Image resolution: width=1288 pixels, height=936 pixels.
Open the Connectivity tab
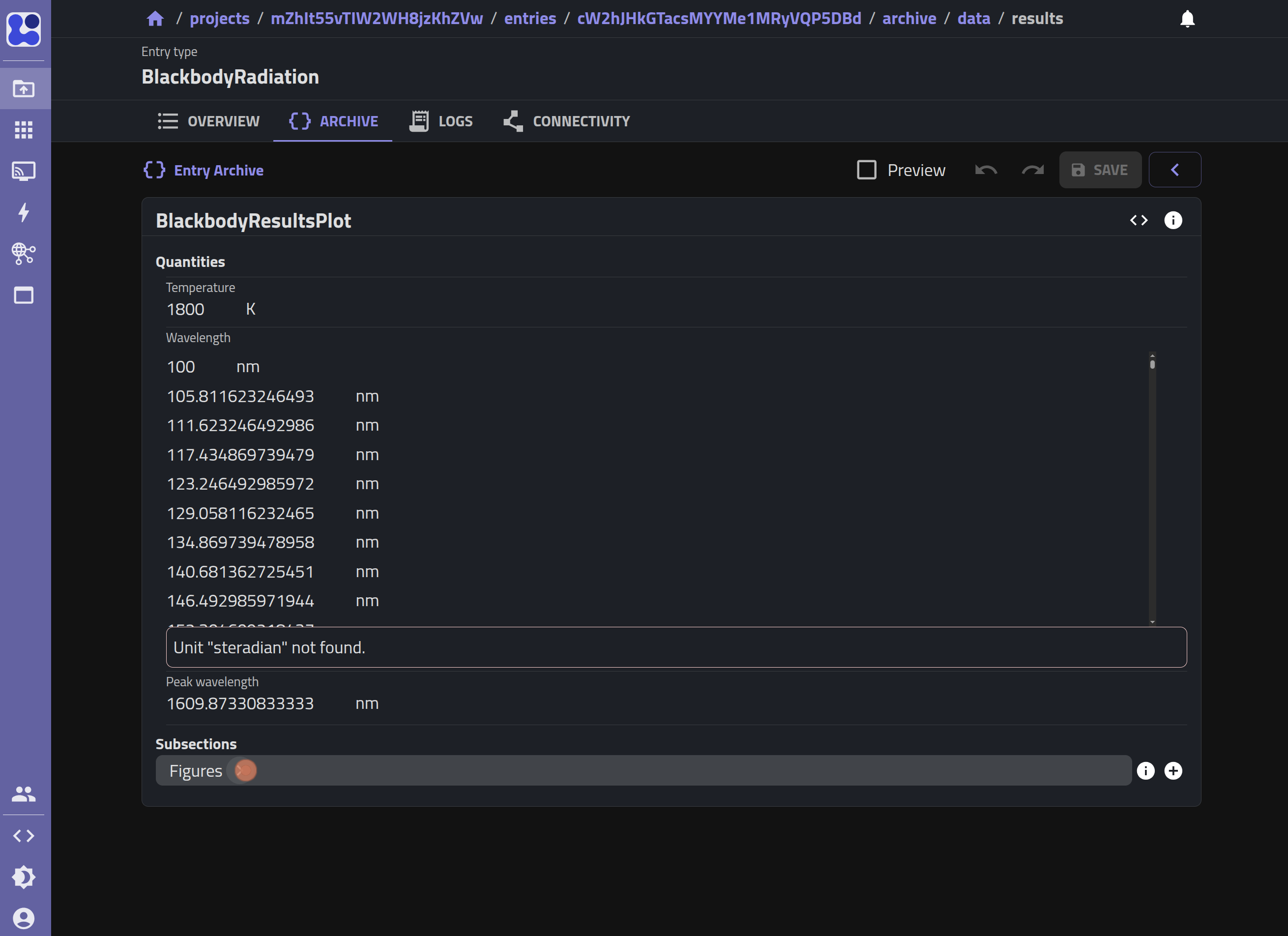tap(567, 121)
